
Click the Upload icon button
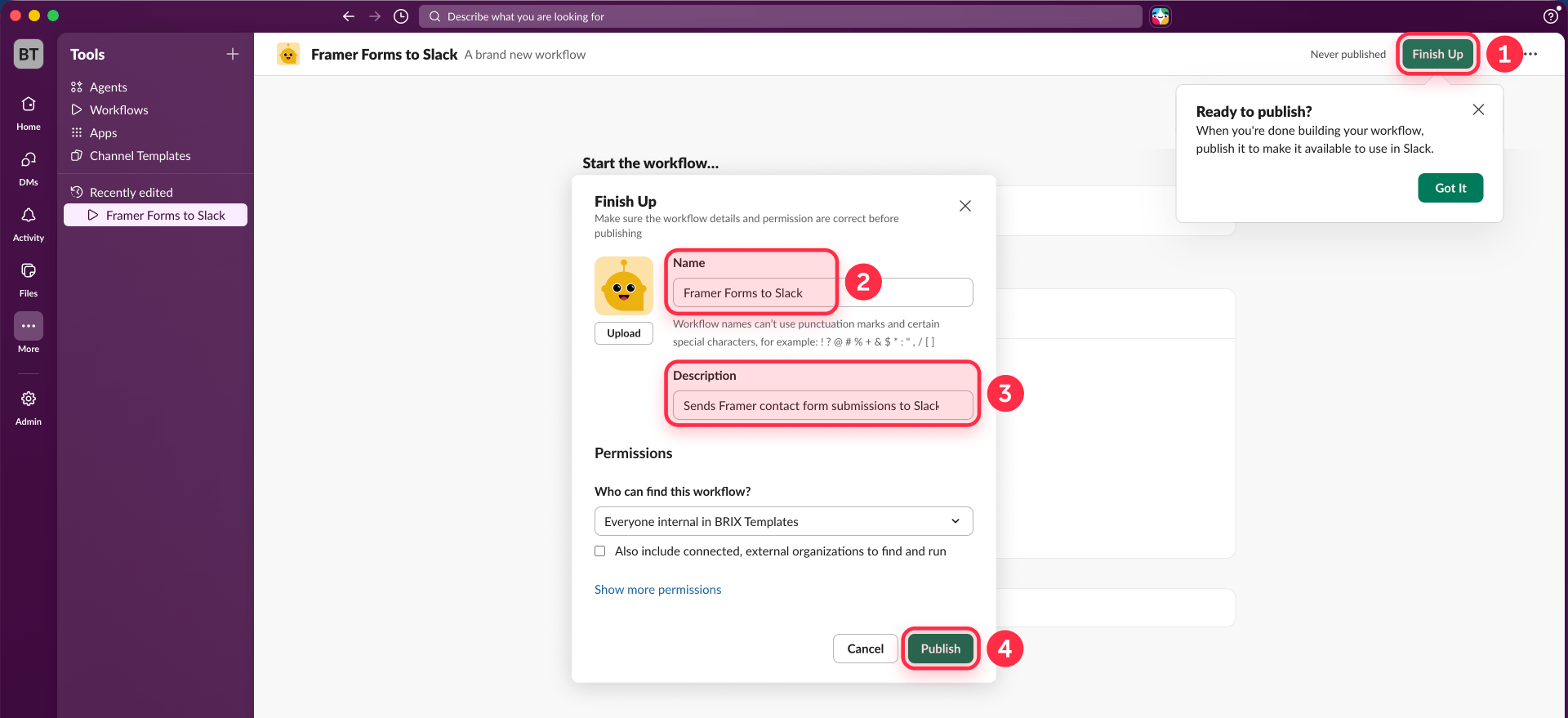click(x=624, y=333)
